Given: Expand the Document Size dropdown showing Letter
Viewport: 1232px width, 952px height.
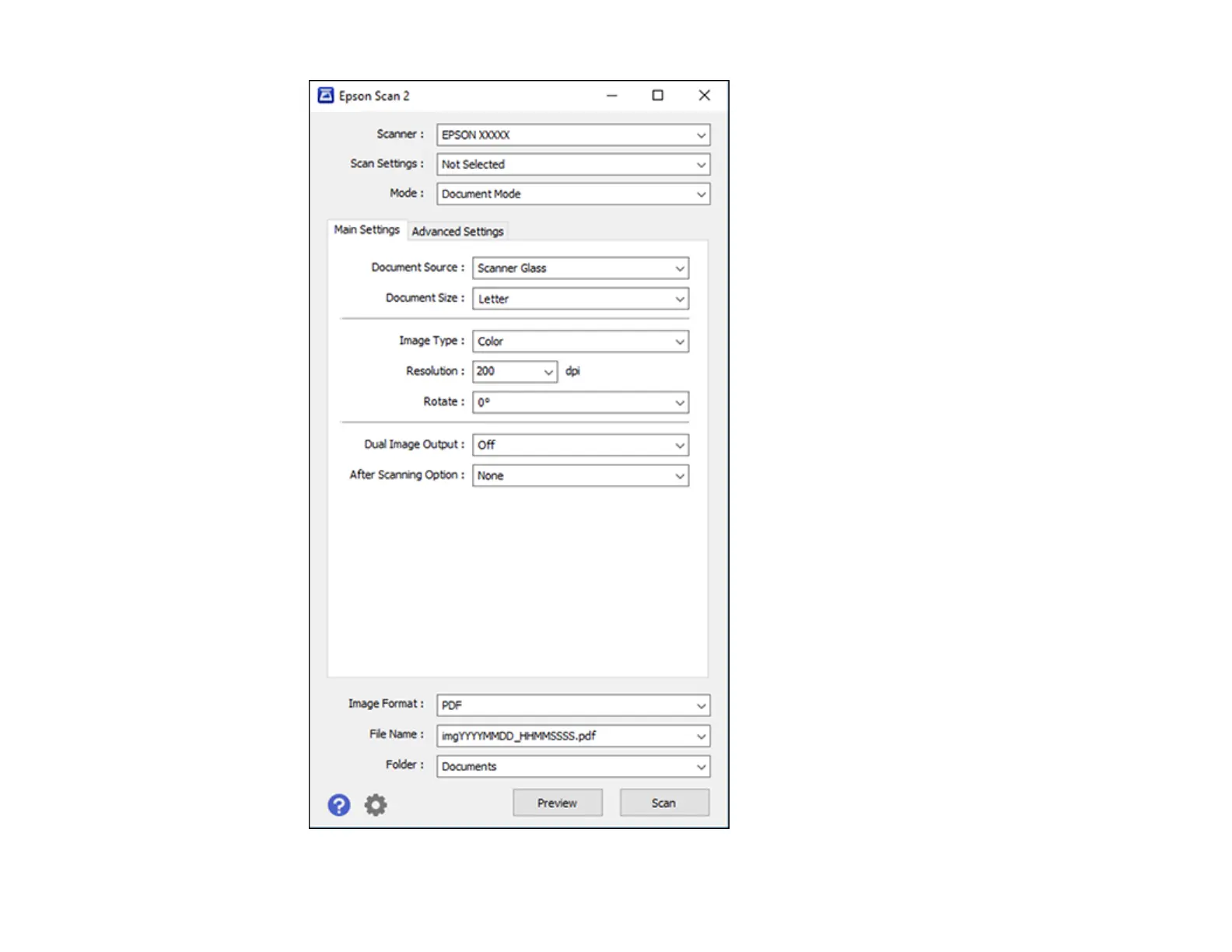Looking at the screenshot, I should [x=580, y=299].
